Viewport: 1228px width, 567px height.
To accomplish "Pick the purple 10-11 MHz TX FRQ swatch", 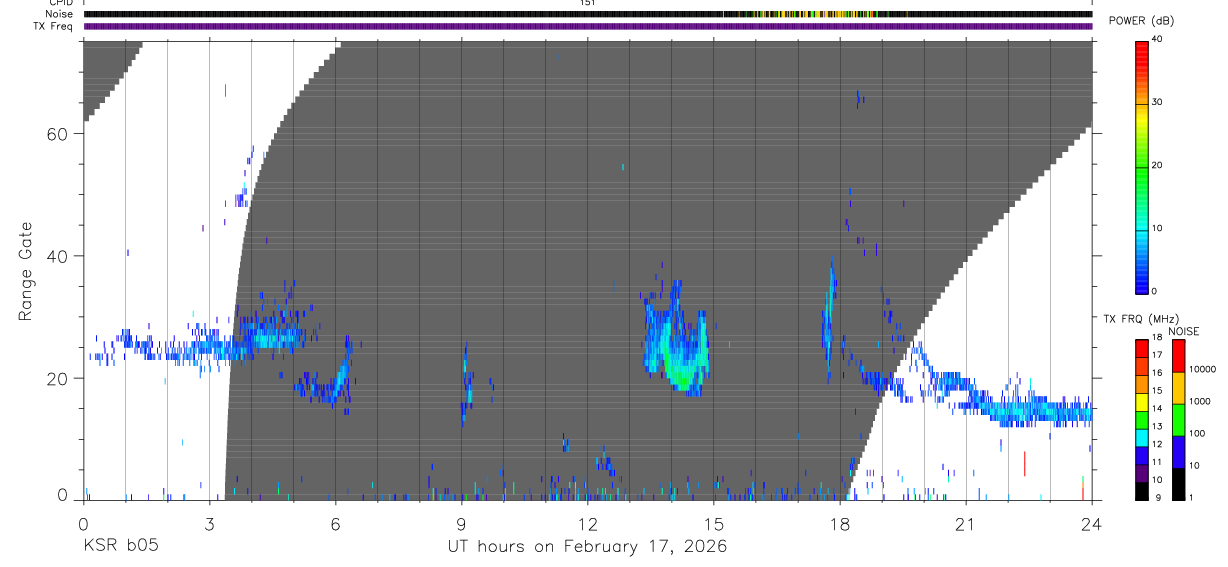I will pyautogui.click(x=1141, y=473).
